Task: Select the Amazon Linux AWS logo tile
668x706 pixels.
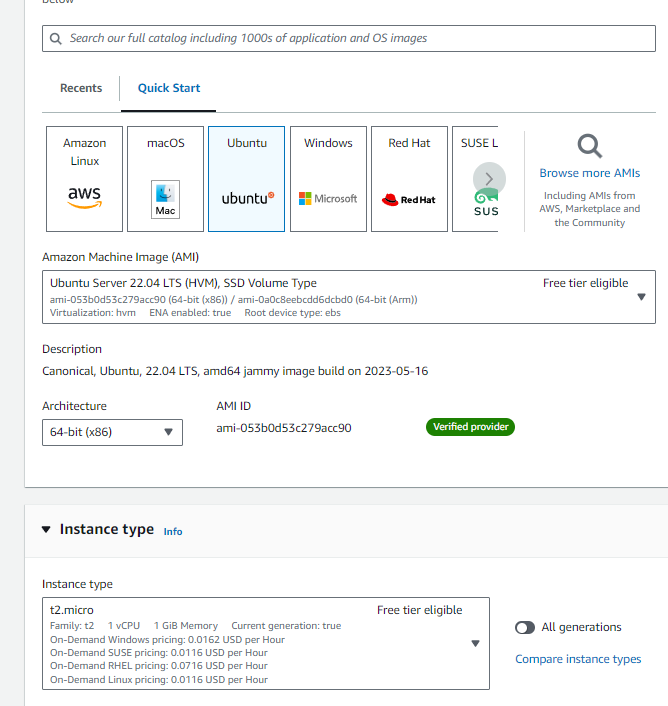Action: pos(84,179)
